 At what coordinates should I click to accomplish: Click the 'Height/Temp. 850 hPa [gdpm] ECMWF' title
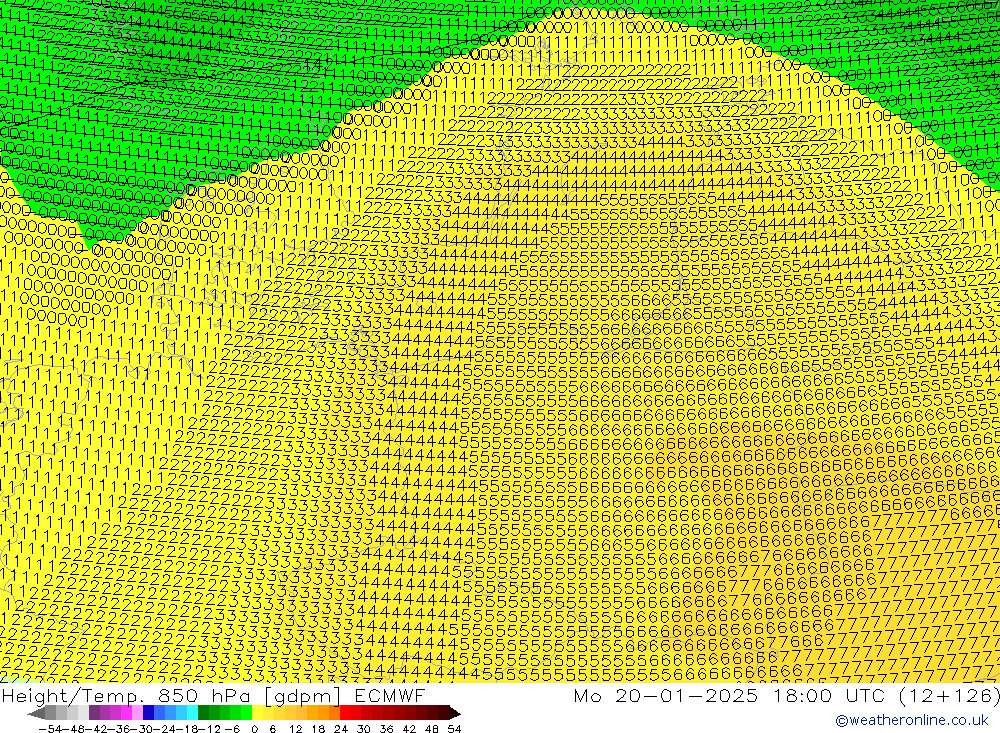coord(213,695)
